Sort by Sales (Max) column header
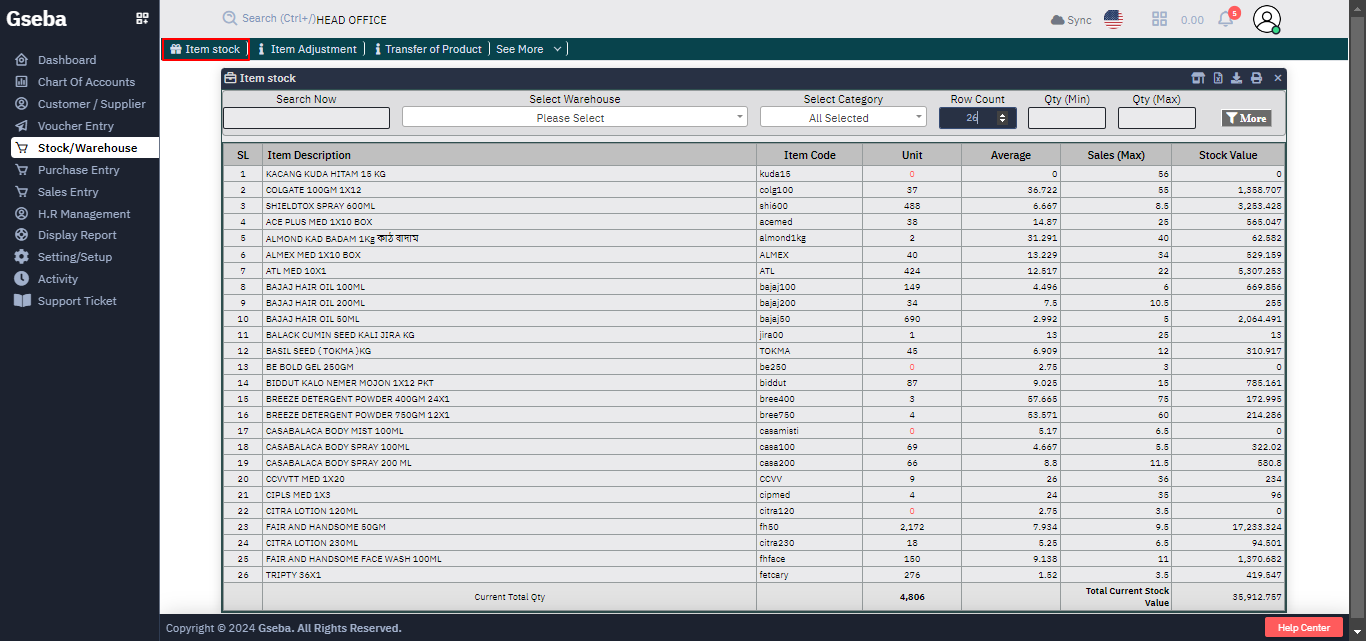Viewport: 1366px width, 641px height. [x=1116, y=155]
